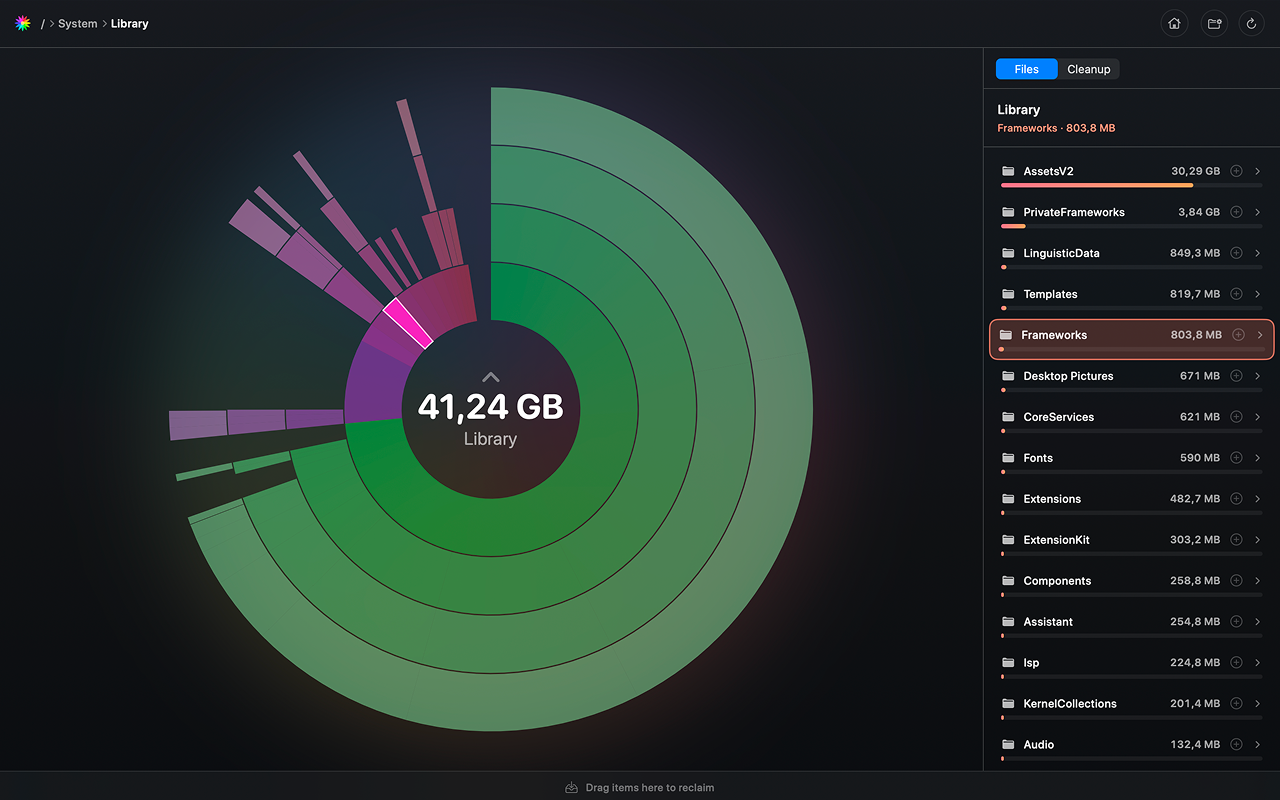
Task: Click the AssetsV2 folder icon
Action: point(1008,171)
